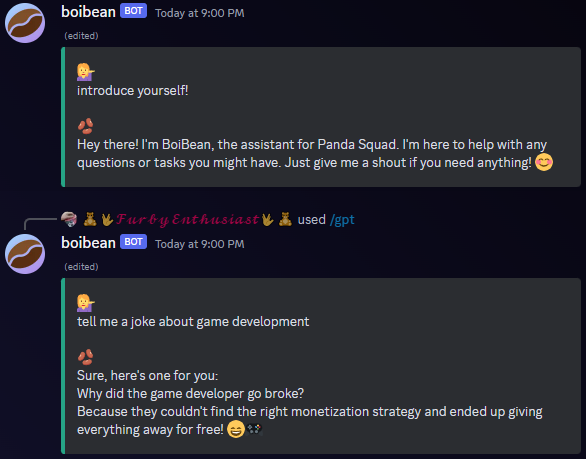The image size is (586, 459).
Task: Click the grinning emoji after 'for free!'
Action: coord(236,429)
